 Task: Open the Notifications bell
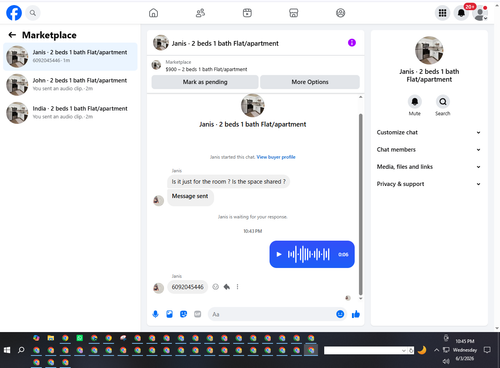pos(461,13)
